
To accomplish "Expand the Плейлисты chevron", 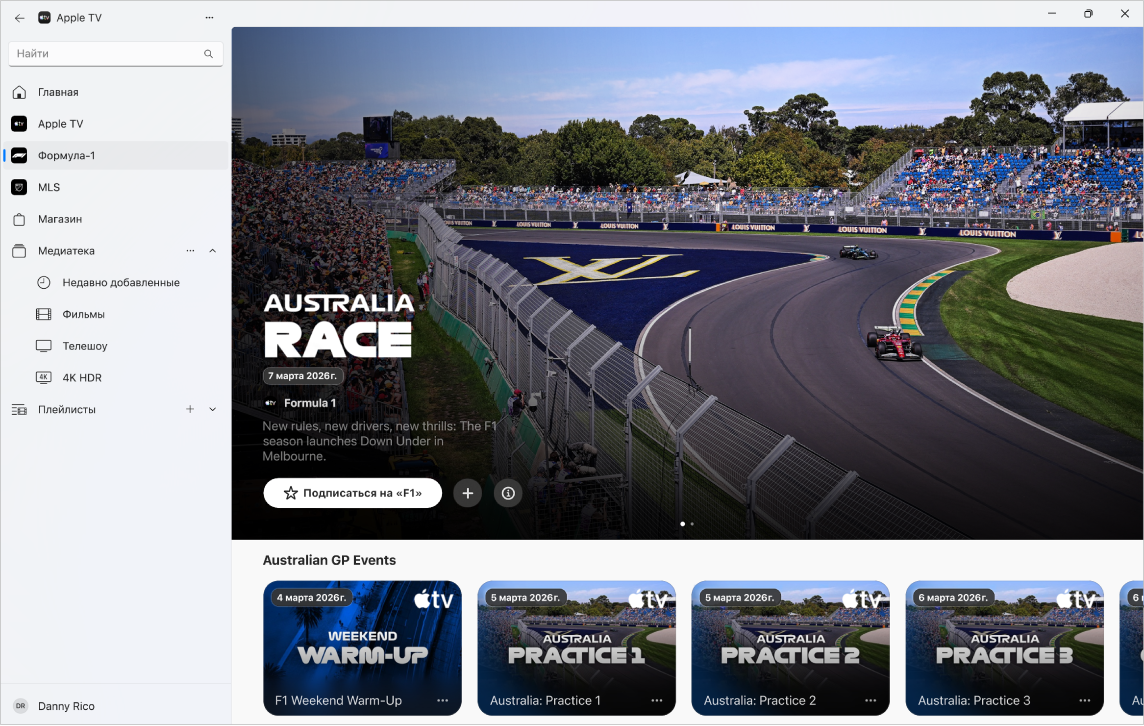I will coord(212,409).
